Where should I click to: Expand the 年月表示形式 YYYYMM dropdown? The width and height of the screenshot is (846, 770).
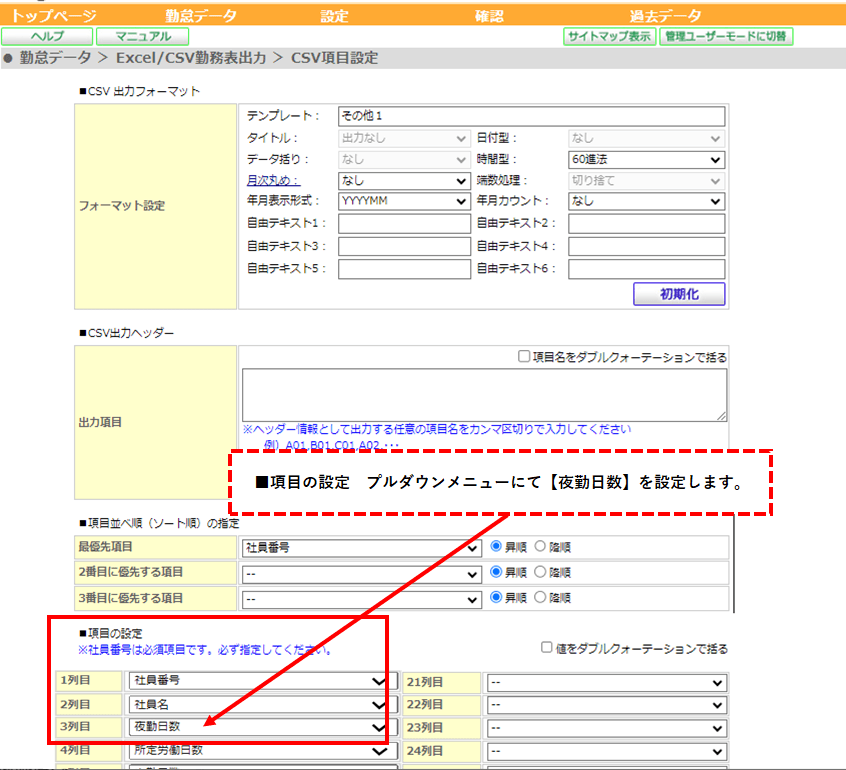point(404,201)
